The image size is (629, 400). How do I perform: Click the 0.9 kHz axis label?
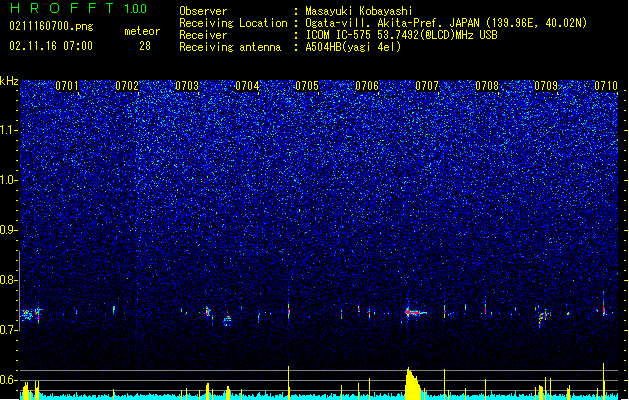[x=8, y=230]
